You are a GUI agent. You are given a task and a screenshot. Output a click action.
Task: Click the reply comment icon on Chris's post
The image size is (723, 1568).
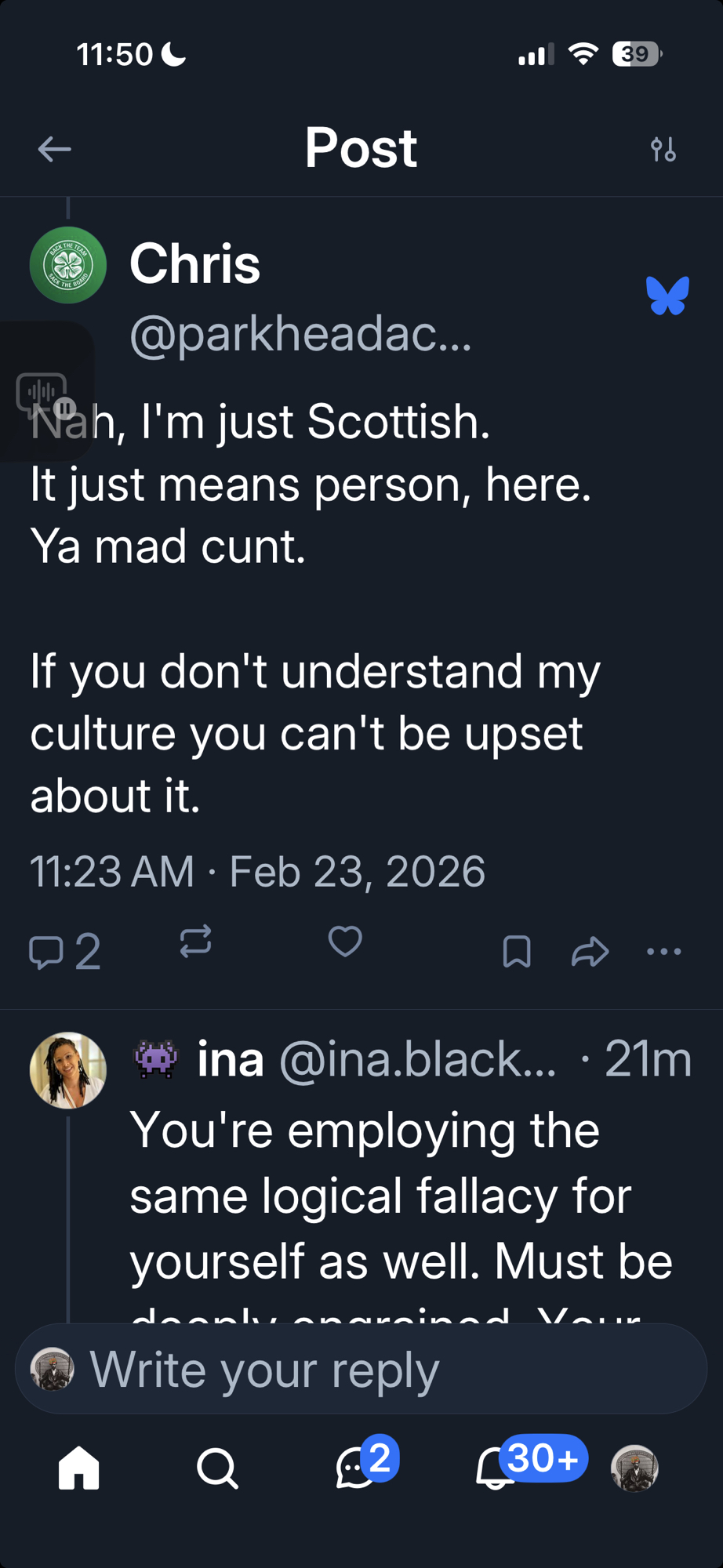click(46, 952)
